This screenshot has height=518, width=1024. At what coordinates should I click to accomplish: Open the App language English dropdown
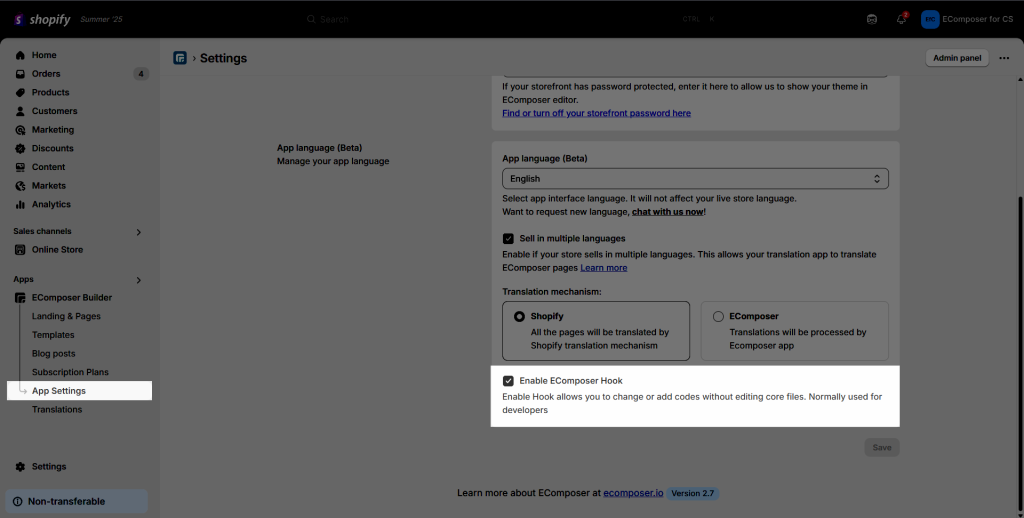695,179
